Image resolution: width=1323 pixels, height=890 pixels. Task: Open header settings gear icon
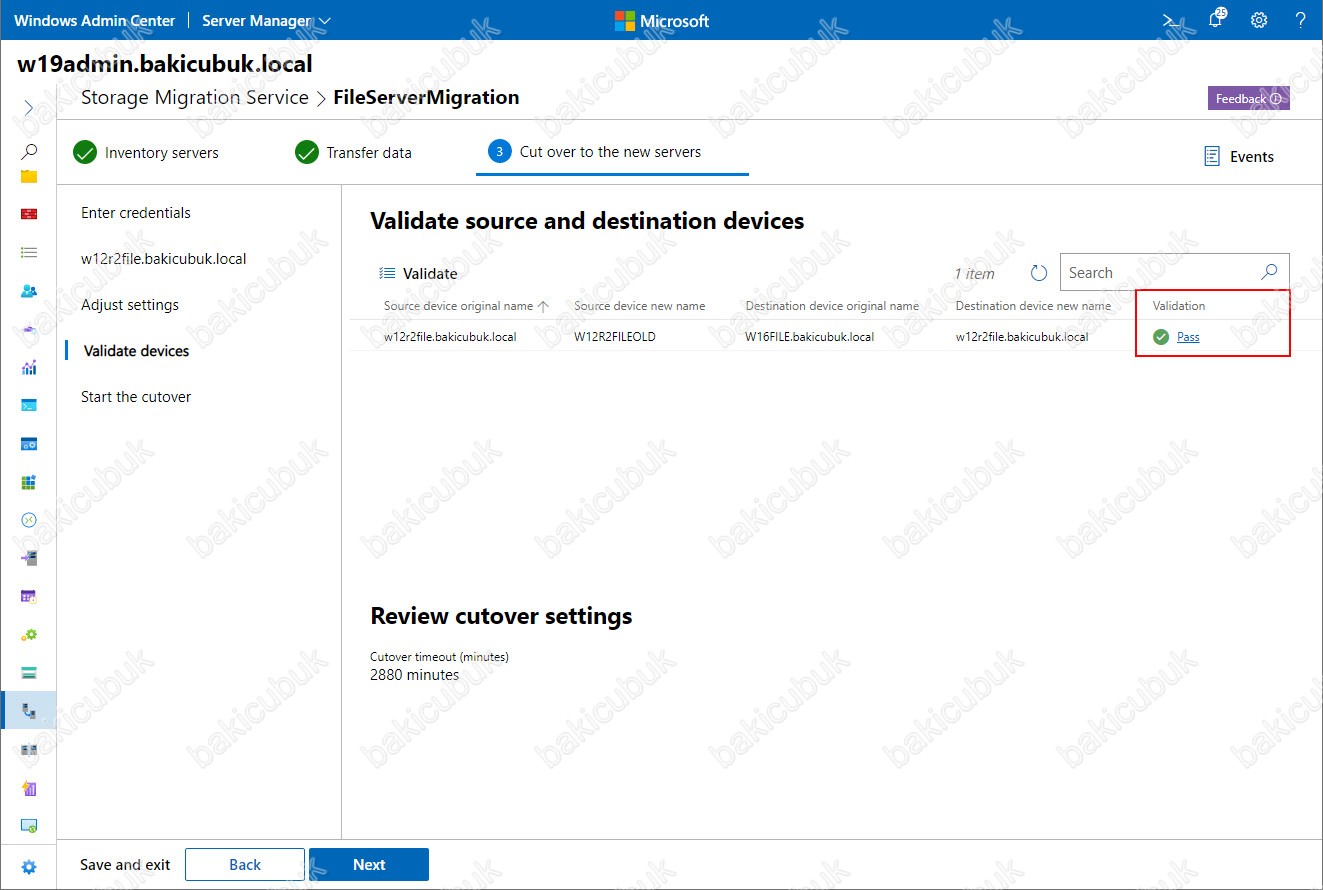pos(1259,20)
